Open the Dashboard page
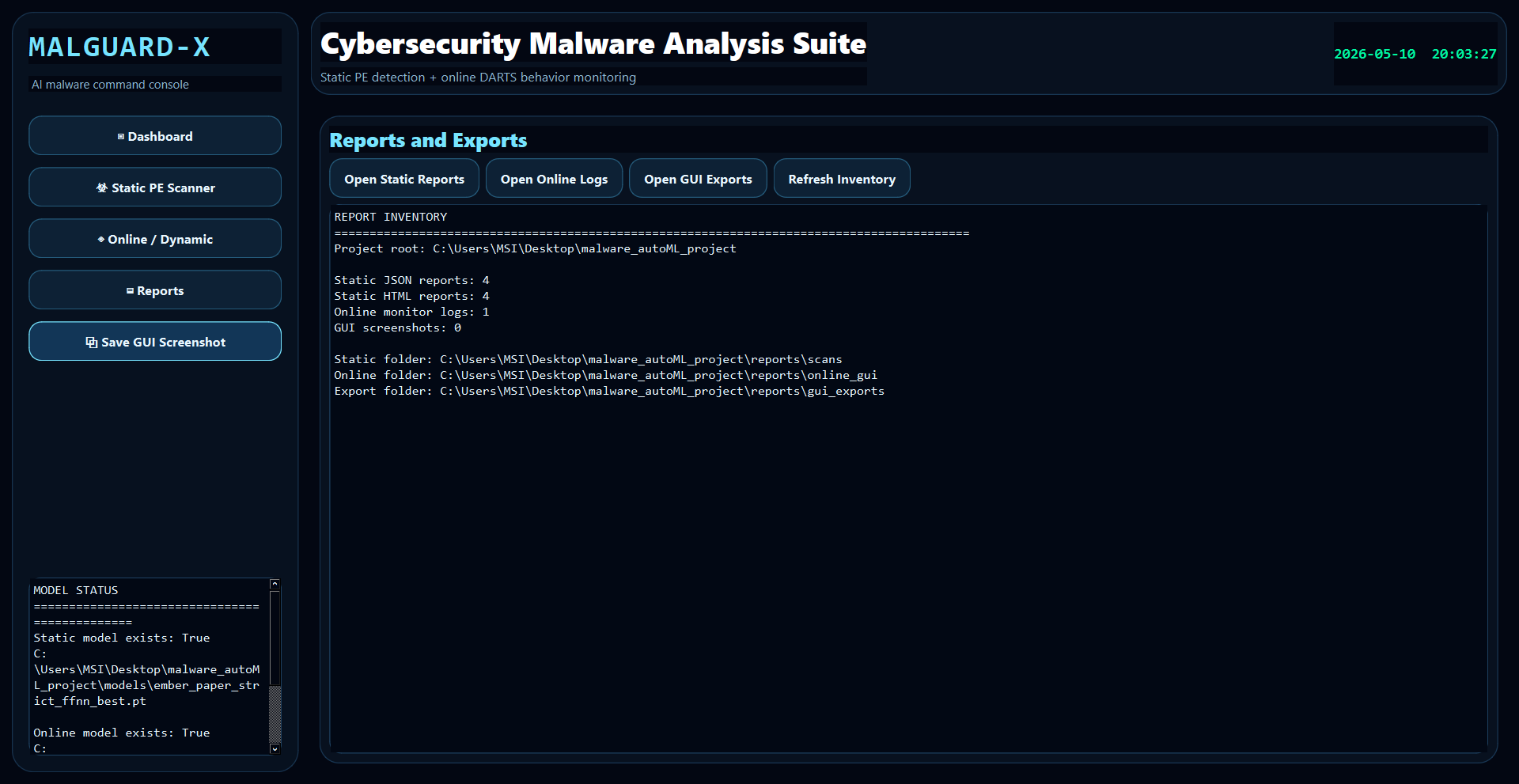The width and height of the screenshot is (1519, 784). coord(155,136)
